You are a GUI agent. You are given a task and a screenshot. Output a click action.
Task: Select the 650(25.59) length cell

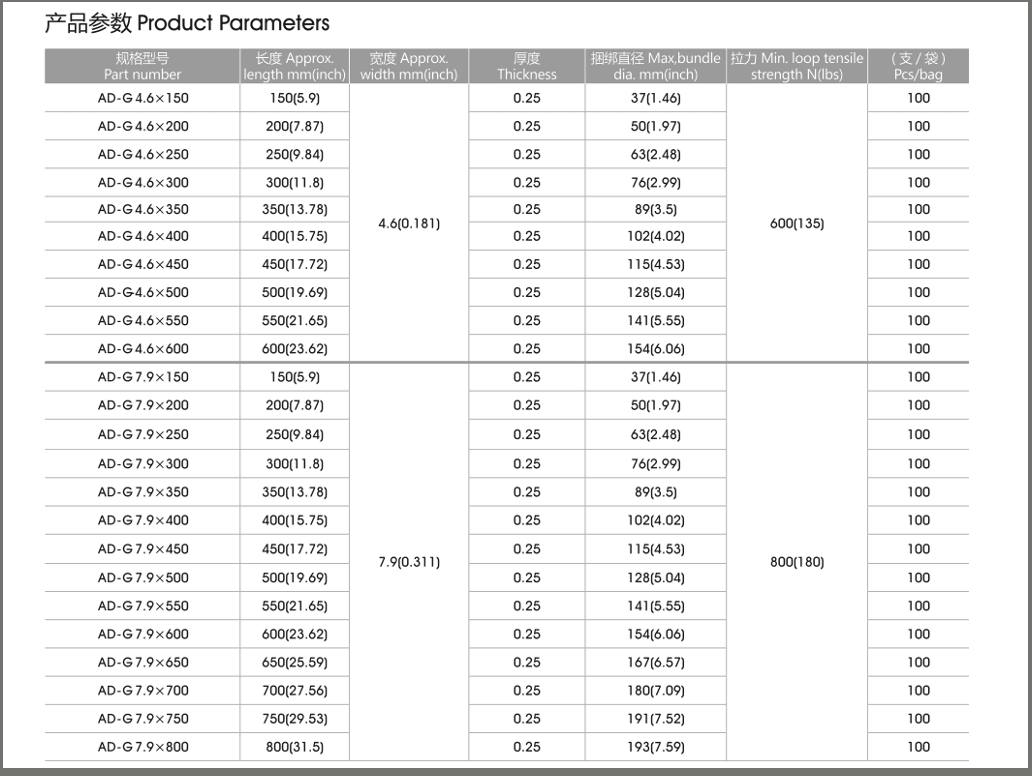pos(294,662)
